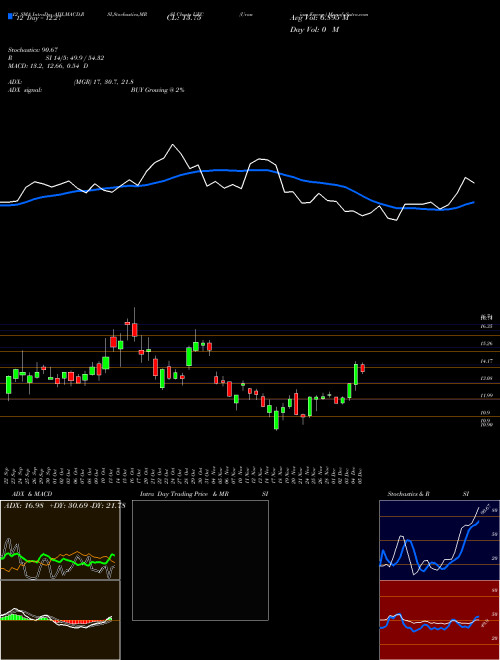Click the 'Day Vol: 0 M' text

pyautogui.click(x=315, y=30)
